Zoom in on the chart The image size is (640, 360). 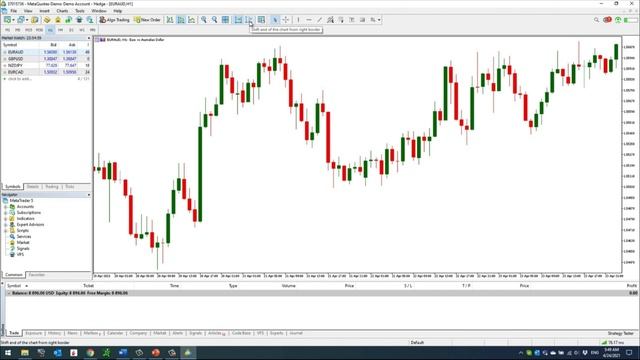click(x=204, y=20)
